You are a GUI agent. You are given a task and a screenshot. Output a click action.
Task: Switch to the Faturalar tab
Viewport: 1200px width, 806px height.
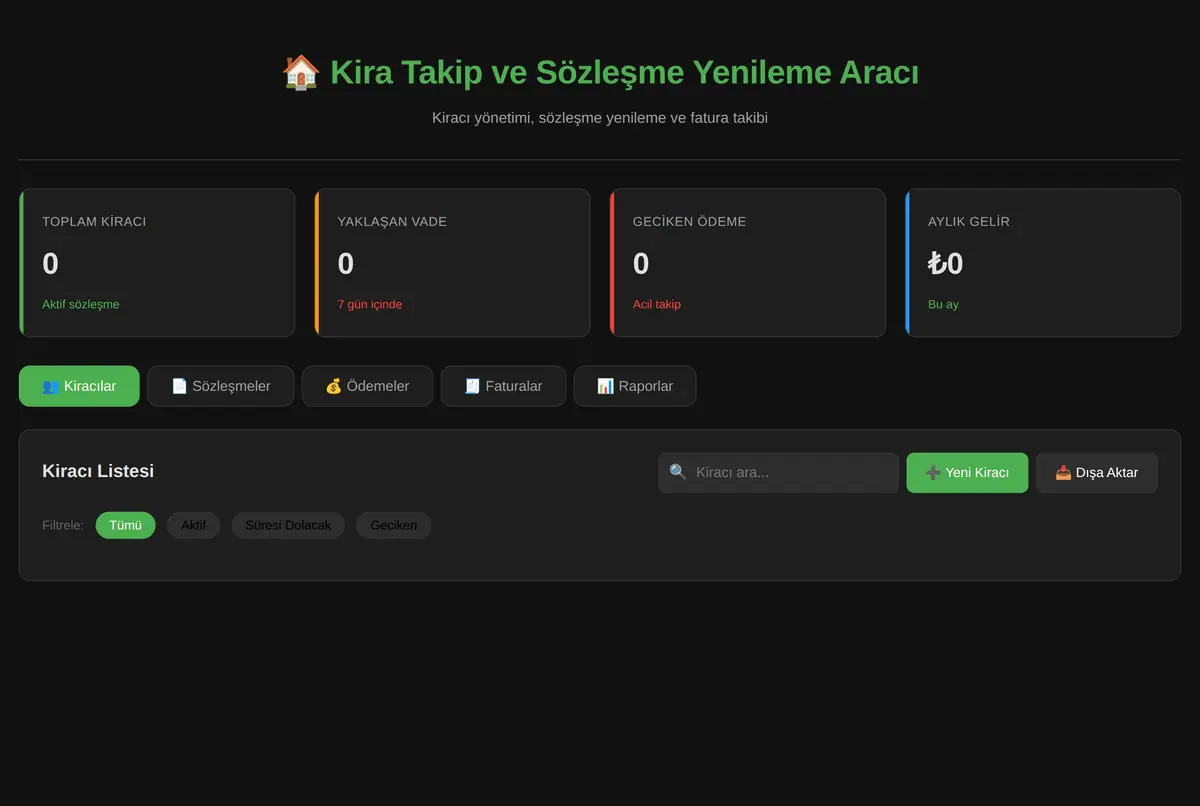point(504,386)
